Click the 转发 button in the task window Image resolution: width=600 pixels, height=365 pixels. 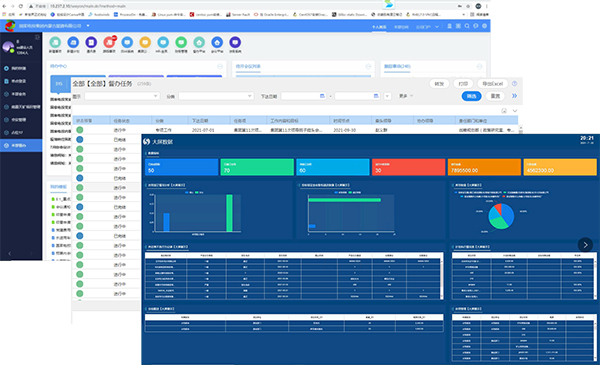pos(439,83)
